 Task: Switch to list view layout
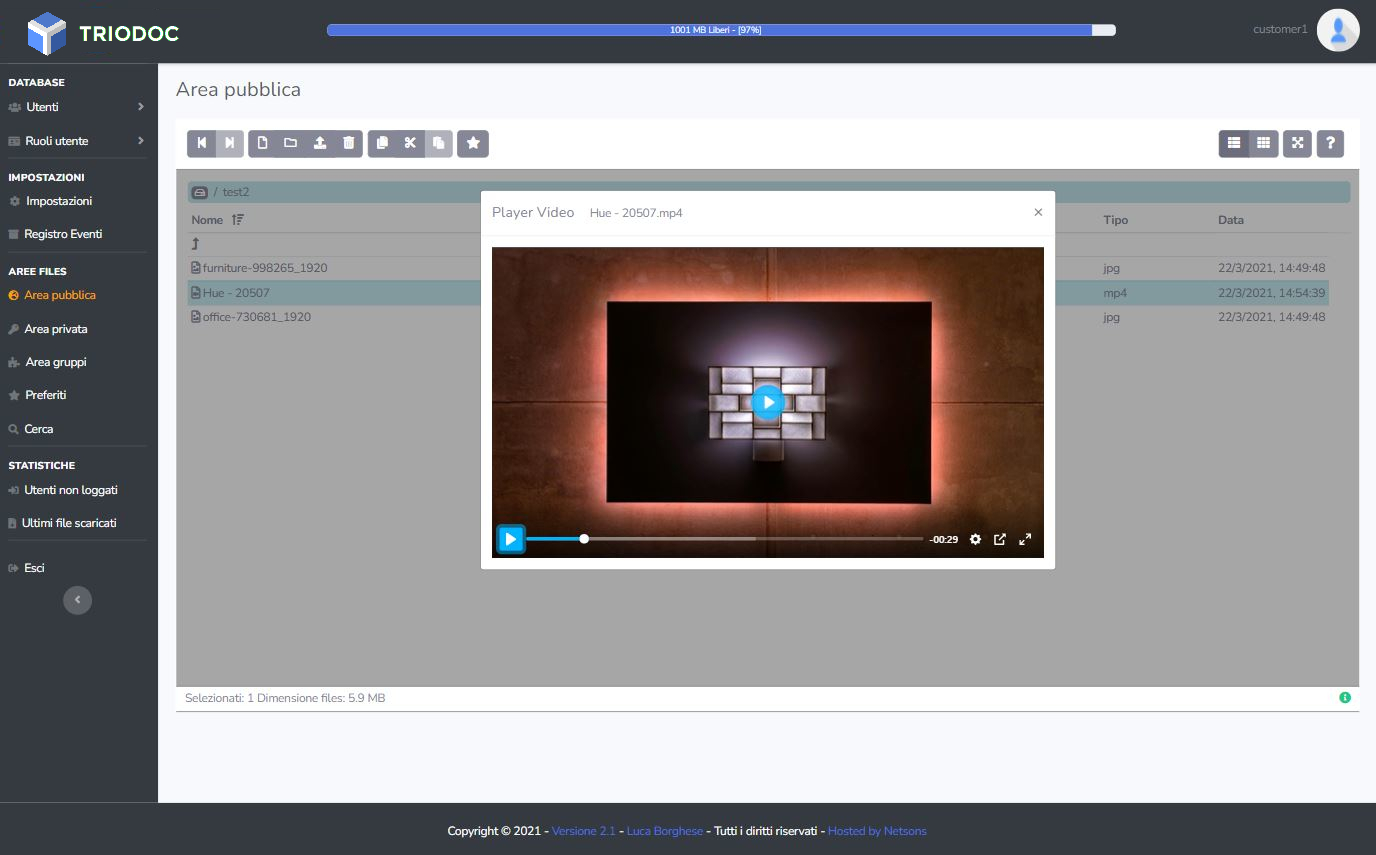click(x=1234, y=144)
